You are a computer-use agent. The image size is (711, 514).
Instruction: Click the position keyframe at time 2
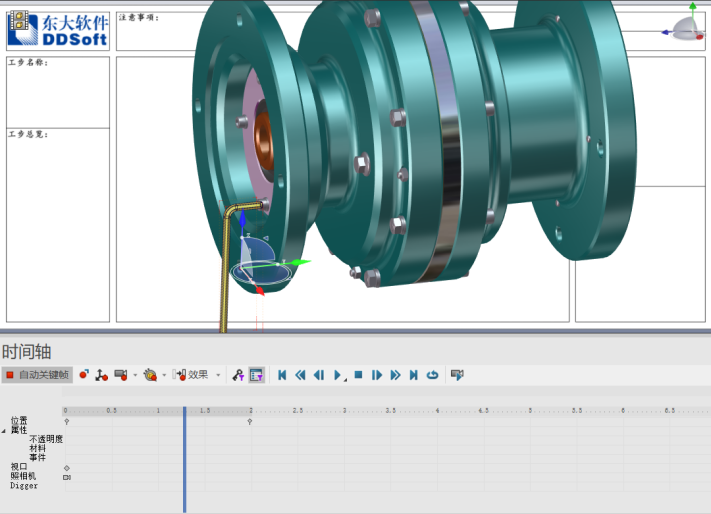coord(250,422)
